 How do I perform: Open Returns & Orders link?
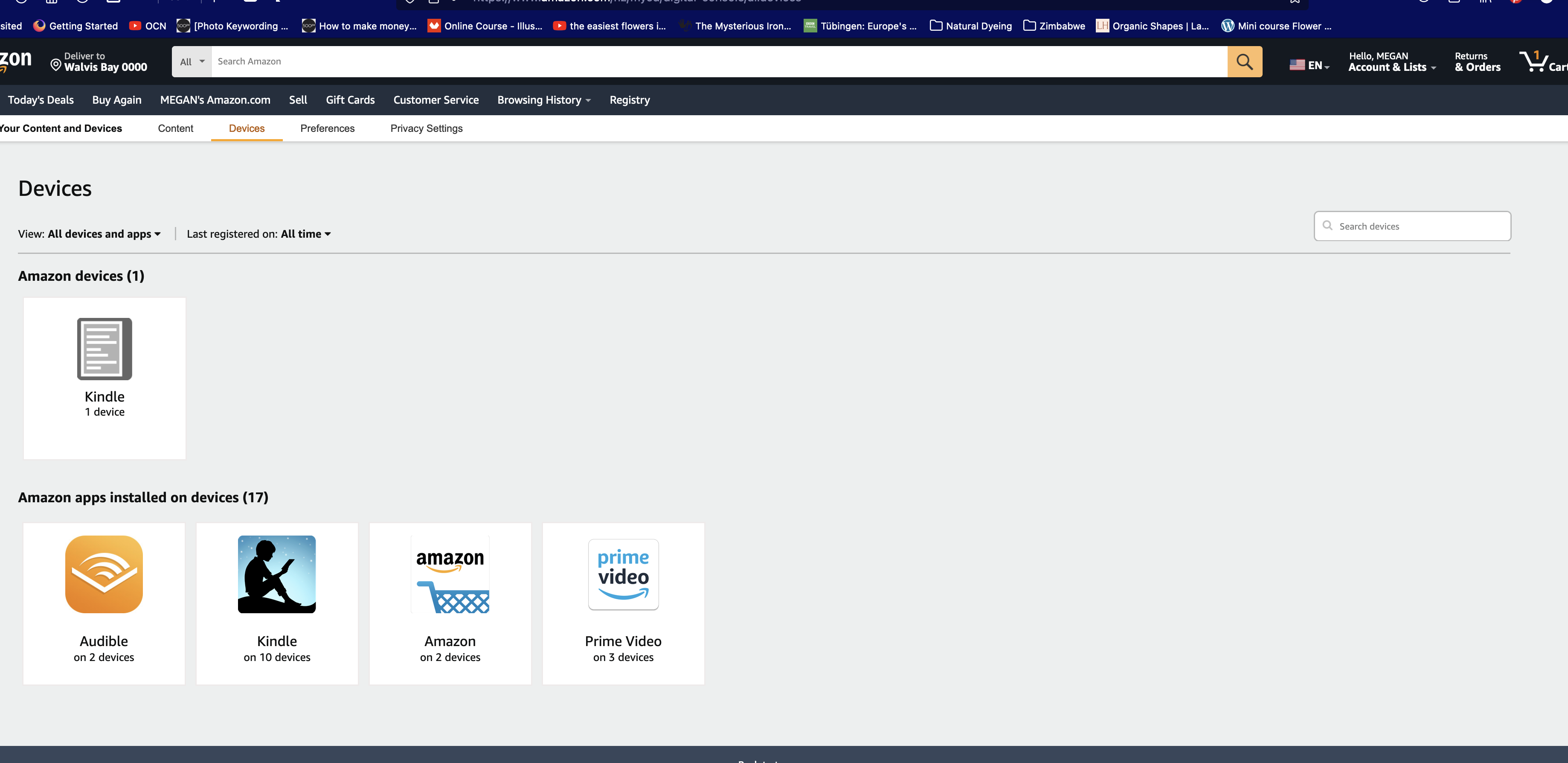tap(1477, 61)
